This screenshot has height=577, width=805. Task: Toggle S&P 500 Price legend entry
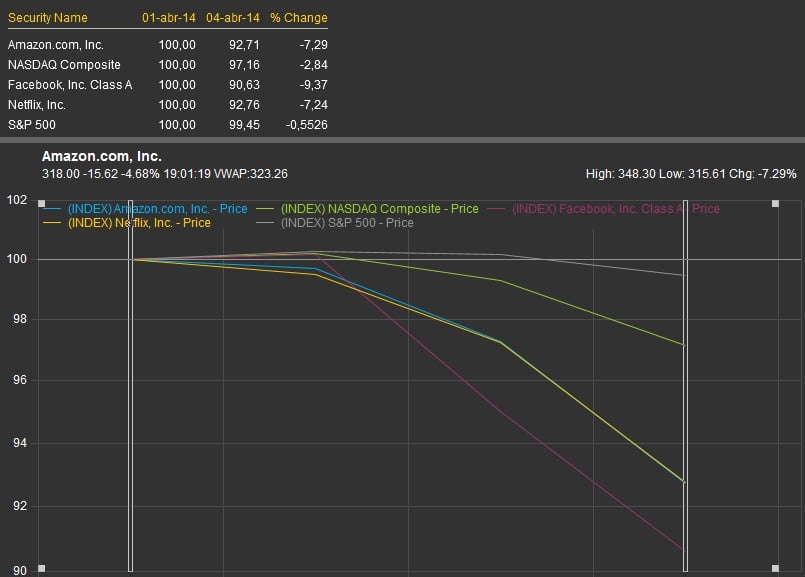(x=335, y=223)
